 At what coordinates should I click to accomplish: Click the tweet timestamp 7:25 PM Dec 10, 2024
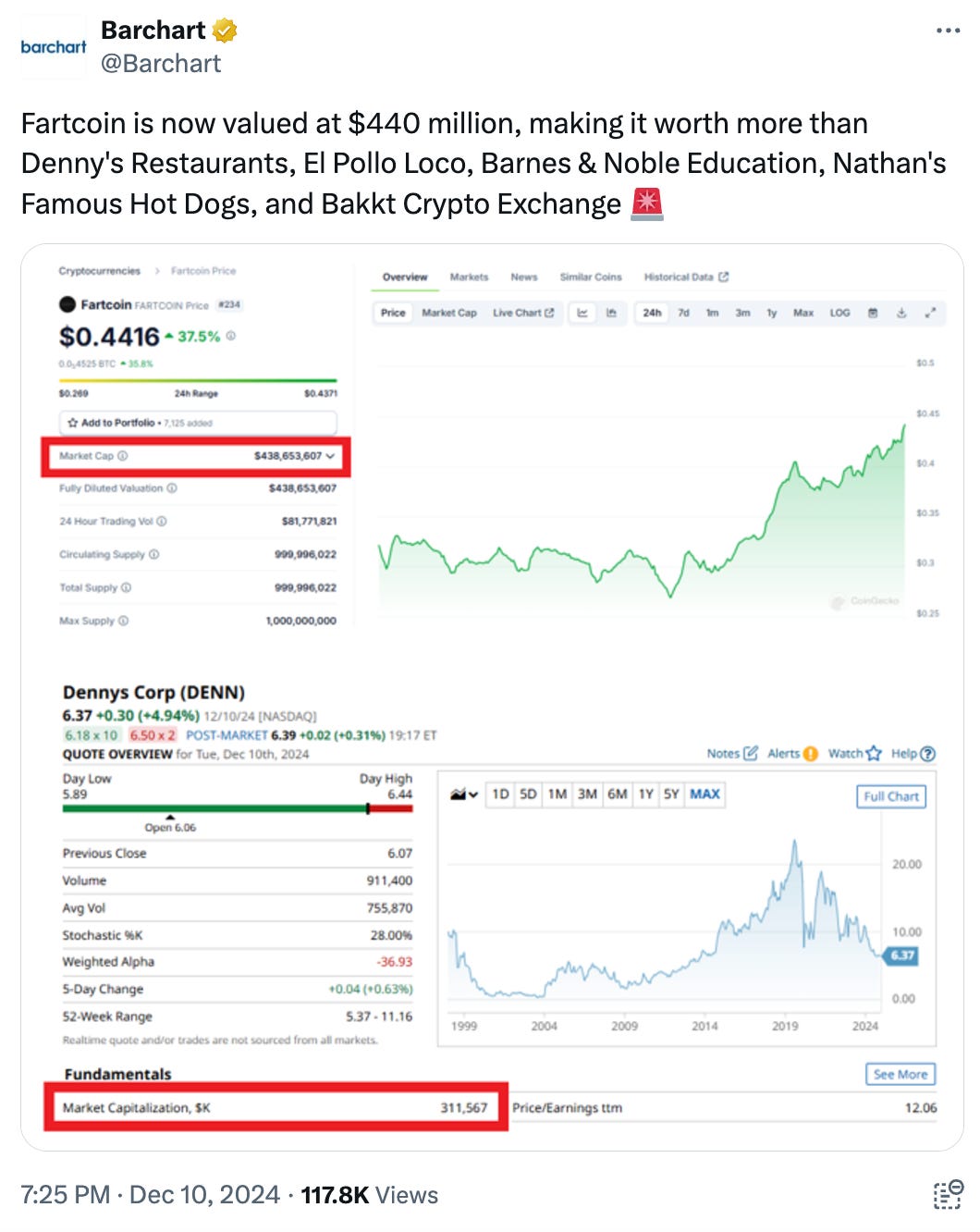point(151,1195)
